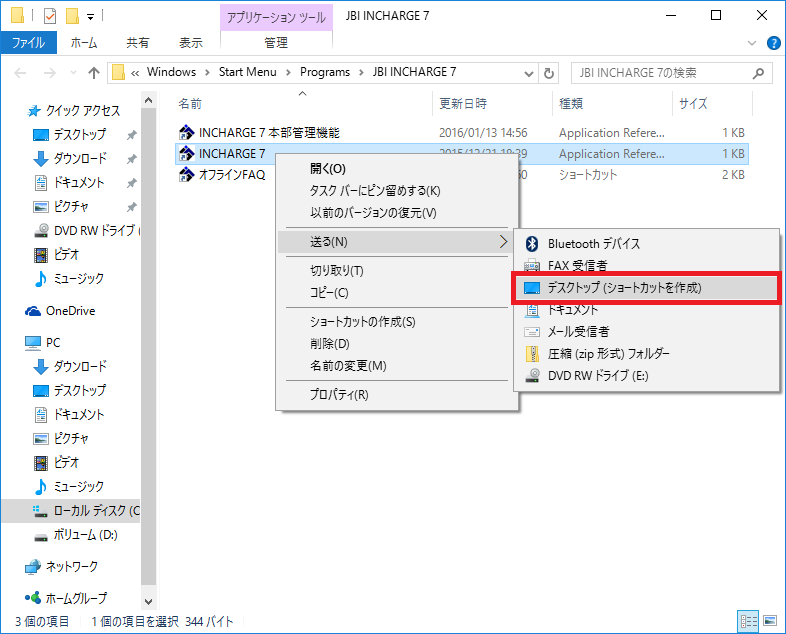Choose プロパティ(R) in the context menu
This screenshot has height=634, width=786.
pyautogui.click(x=397, y=395)
